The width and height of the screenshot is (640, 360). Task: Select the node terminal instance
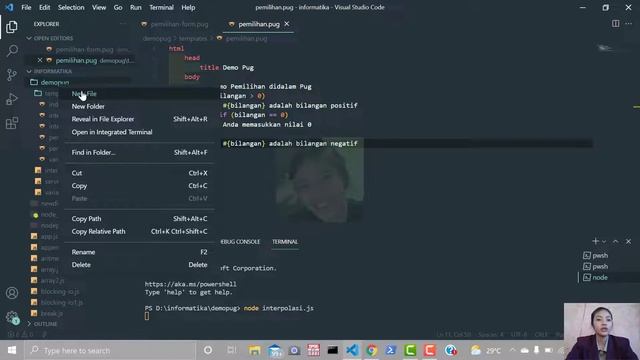click(x=596, y=278)
